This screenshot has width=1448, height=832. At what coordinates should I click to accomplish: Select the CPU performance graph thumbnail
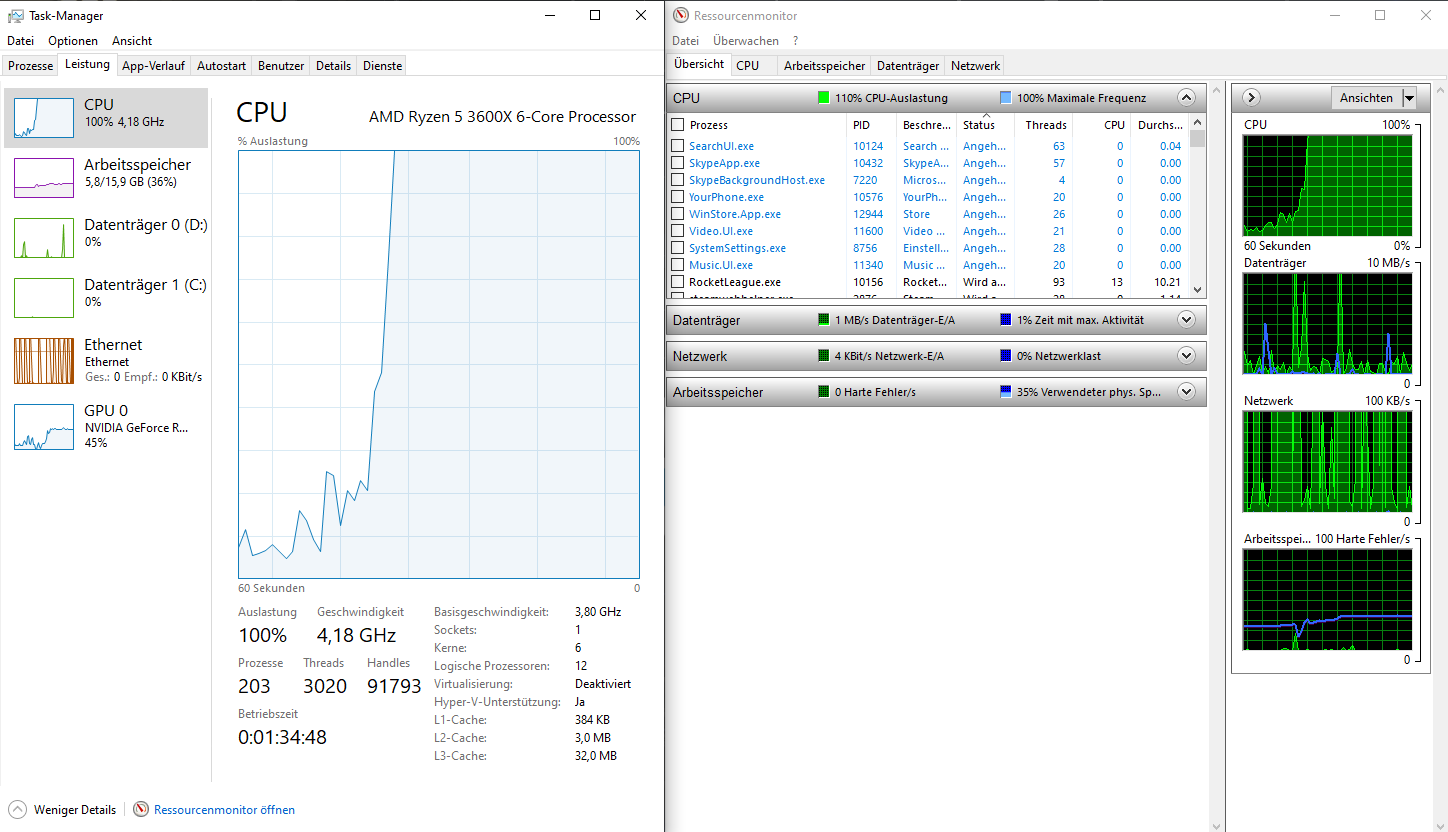(x=43, y=118)
